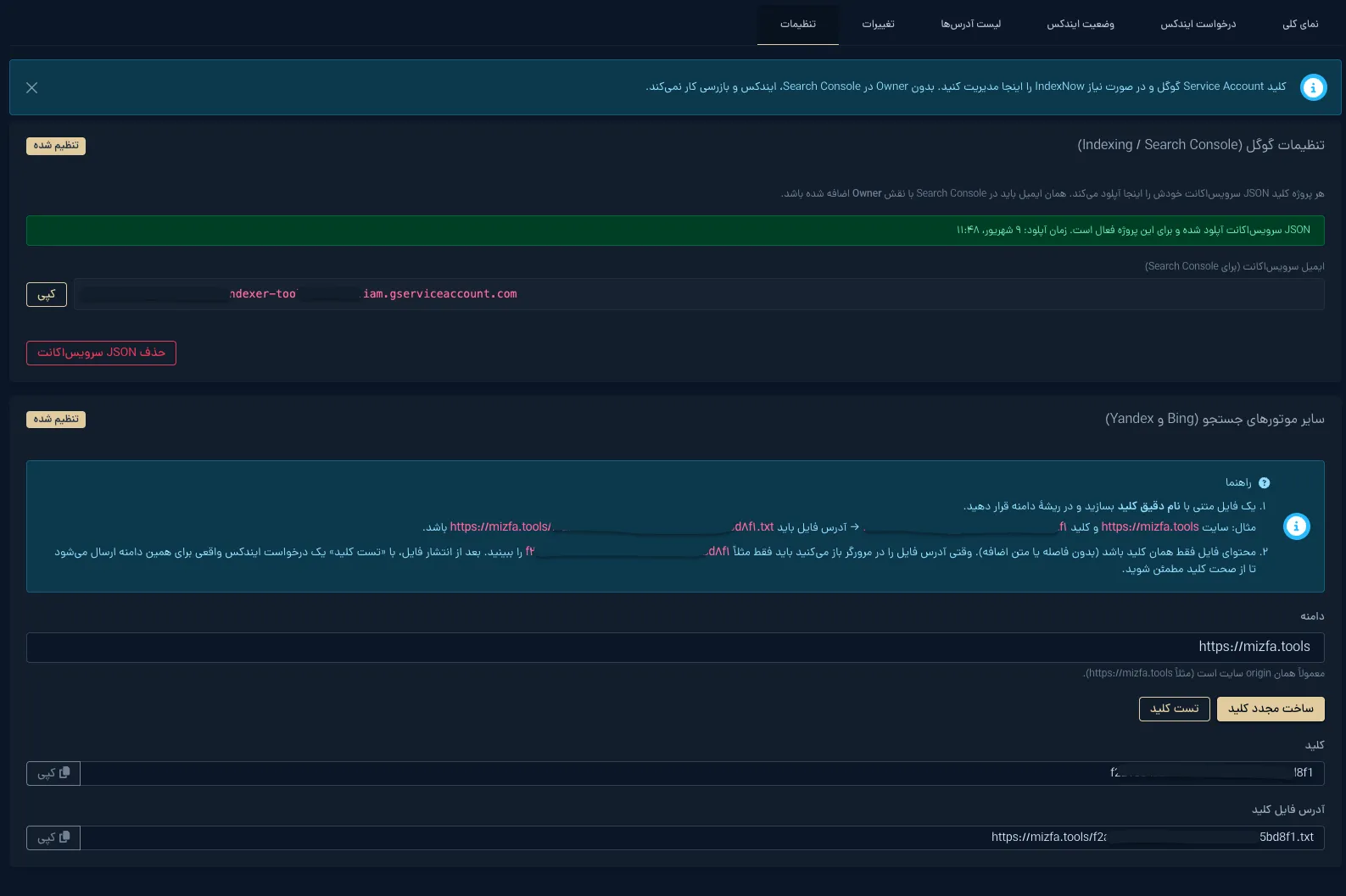
Task: Click the info icon in the top banner
Action: point(1313,87)
